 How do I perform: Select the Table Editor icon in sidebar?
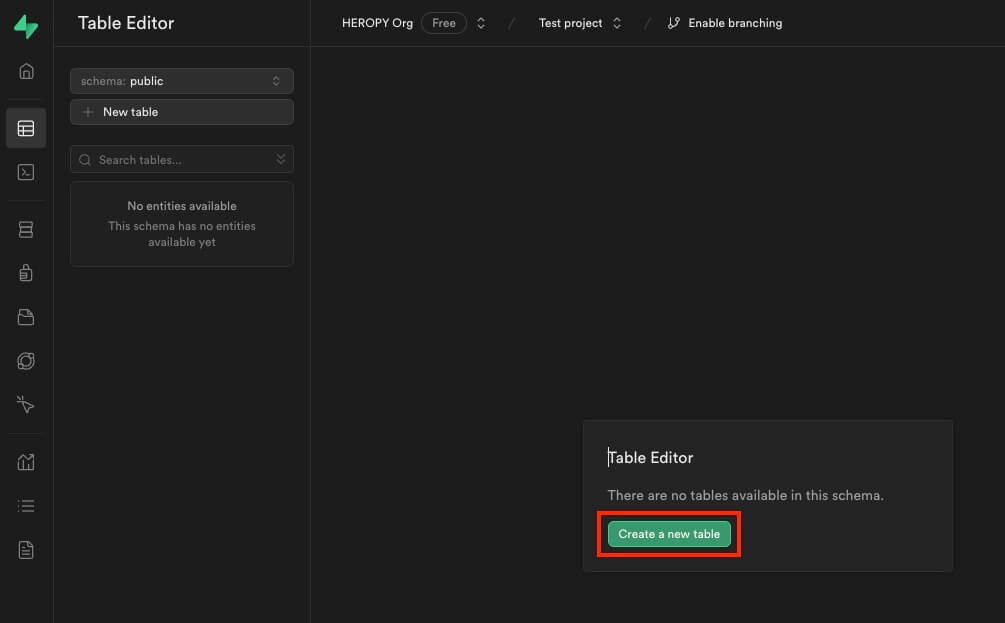pos(25,127)
